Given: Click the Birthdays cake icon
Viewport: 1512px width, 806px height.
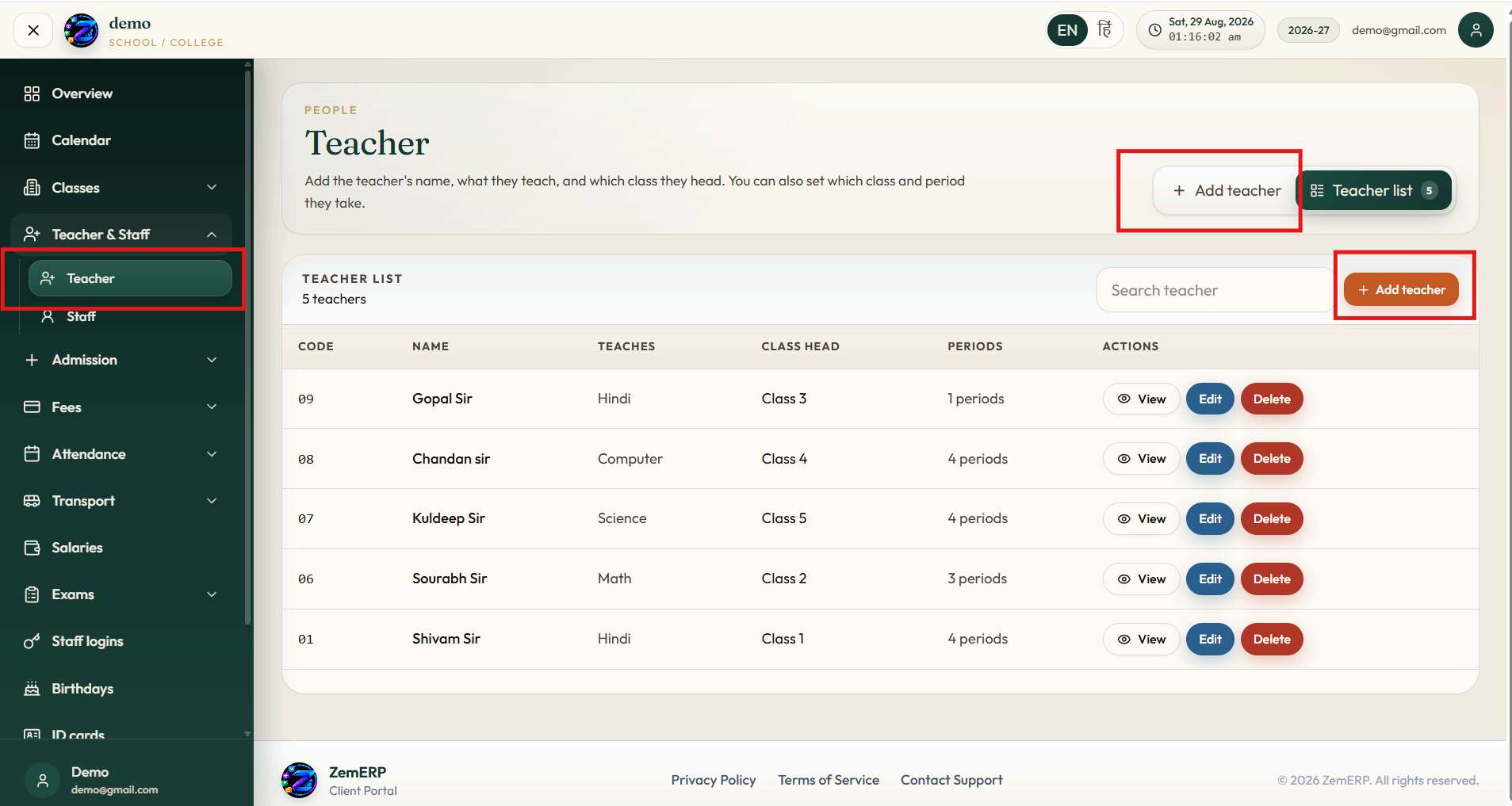Looking at the screenshot, I should point(32,688).
